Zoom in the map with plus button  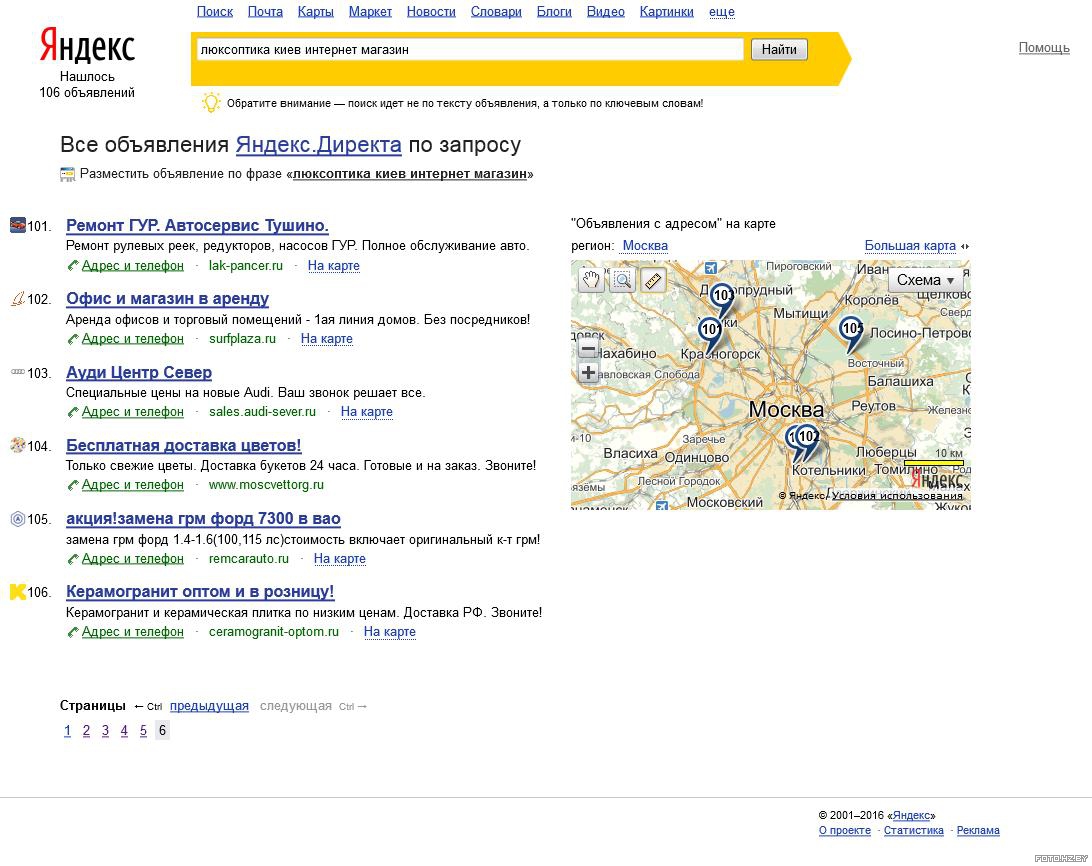(x=588, y=373)
